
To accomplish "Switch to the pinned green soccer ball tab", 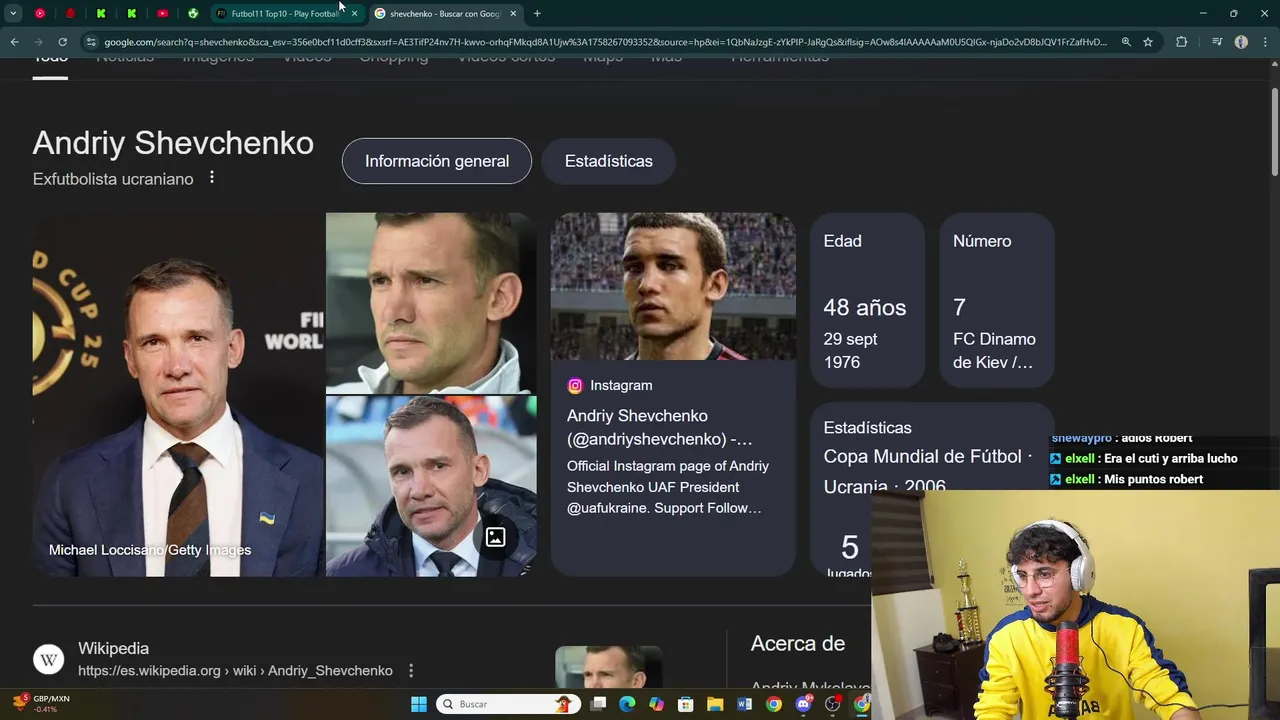I will (193, 13).
